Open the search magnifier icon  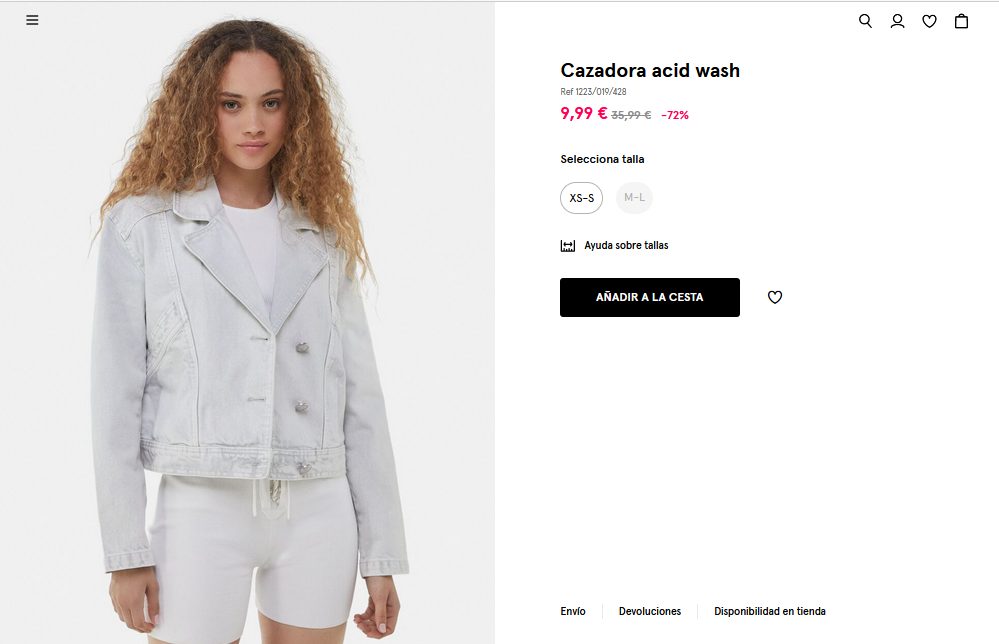click(x=865, y=21)
